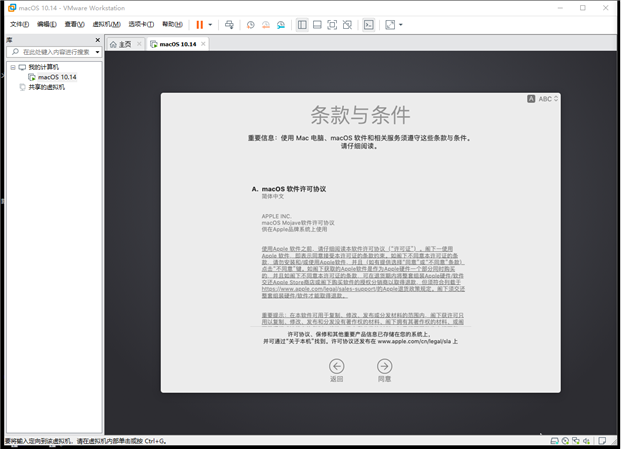Open the ABC input source selector

click(x=543, y=99)
